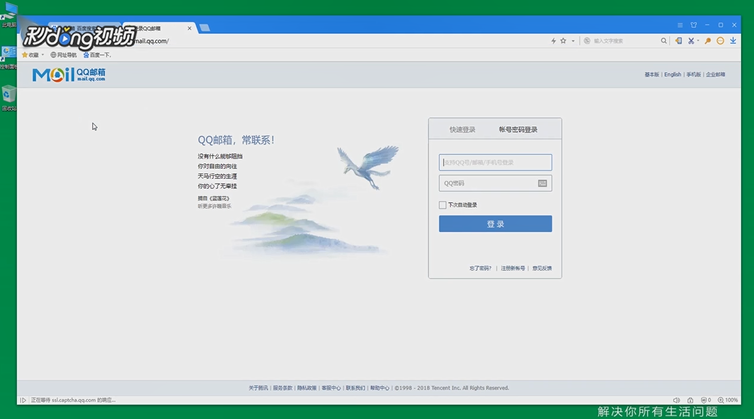Switch to 快速登录 tab
754x419 pixels.
[x=462, y=129]
